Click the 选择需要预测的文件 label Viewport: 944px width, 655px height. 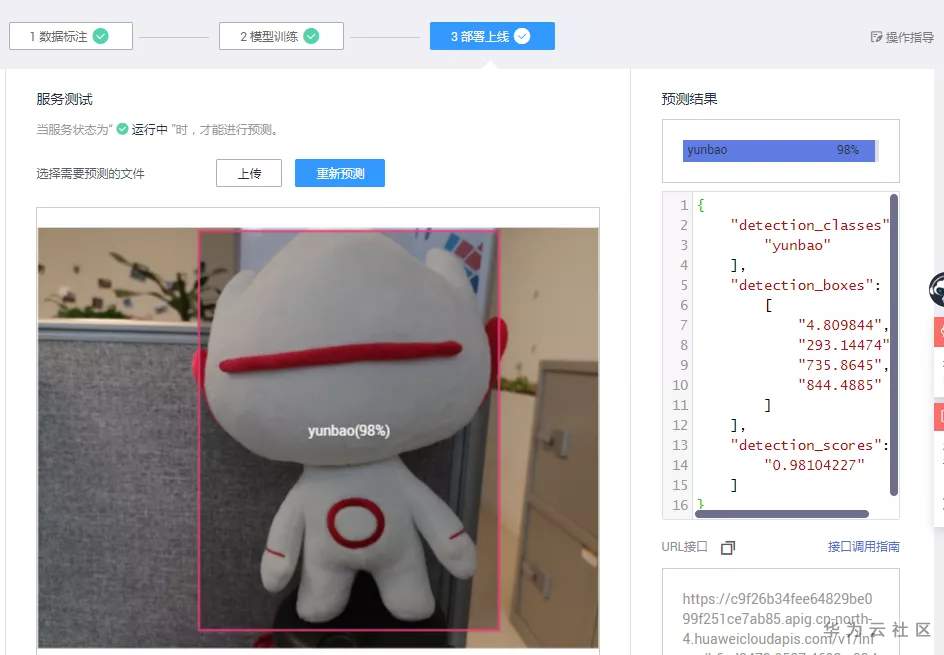90,173
